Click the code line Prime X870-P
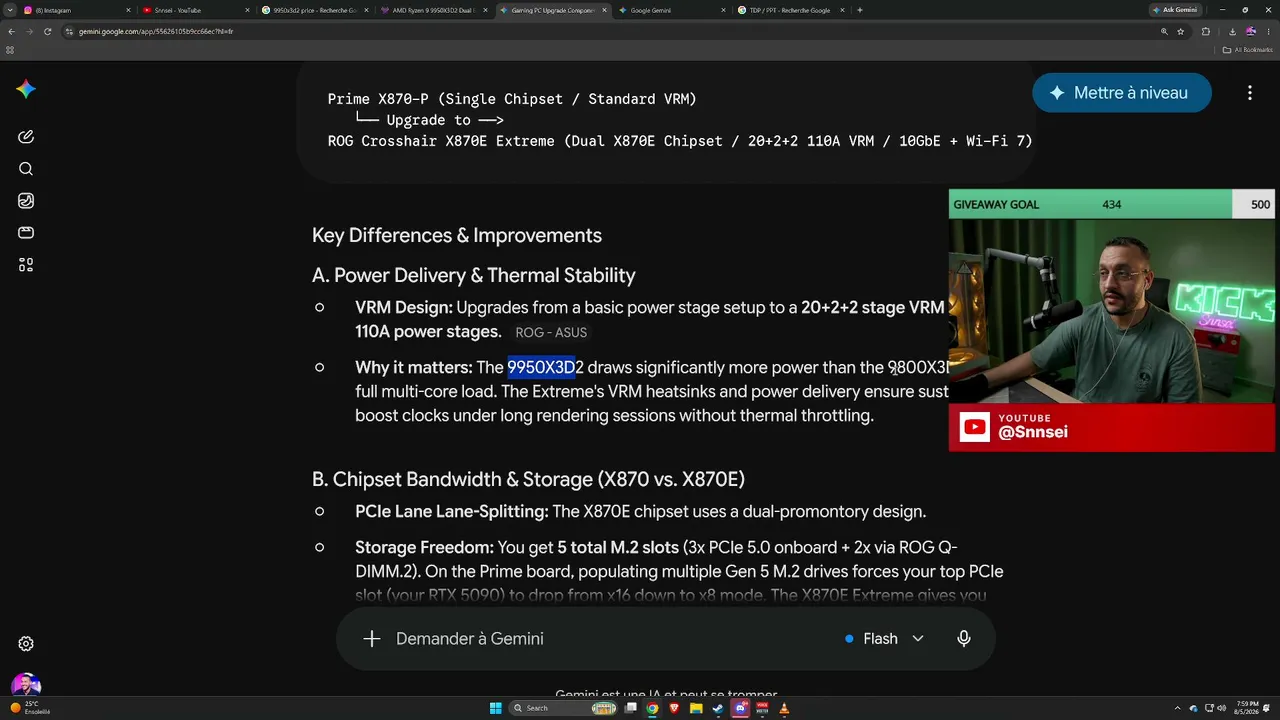Image resolution: width=1280 pixels, height=720 pixels. pos(512,99)
